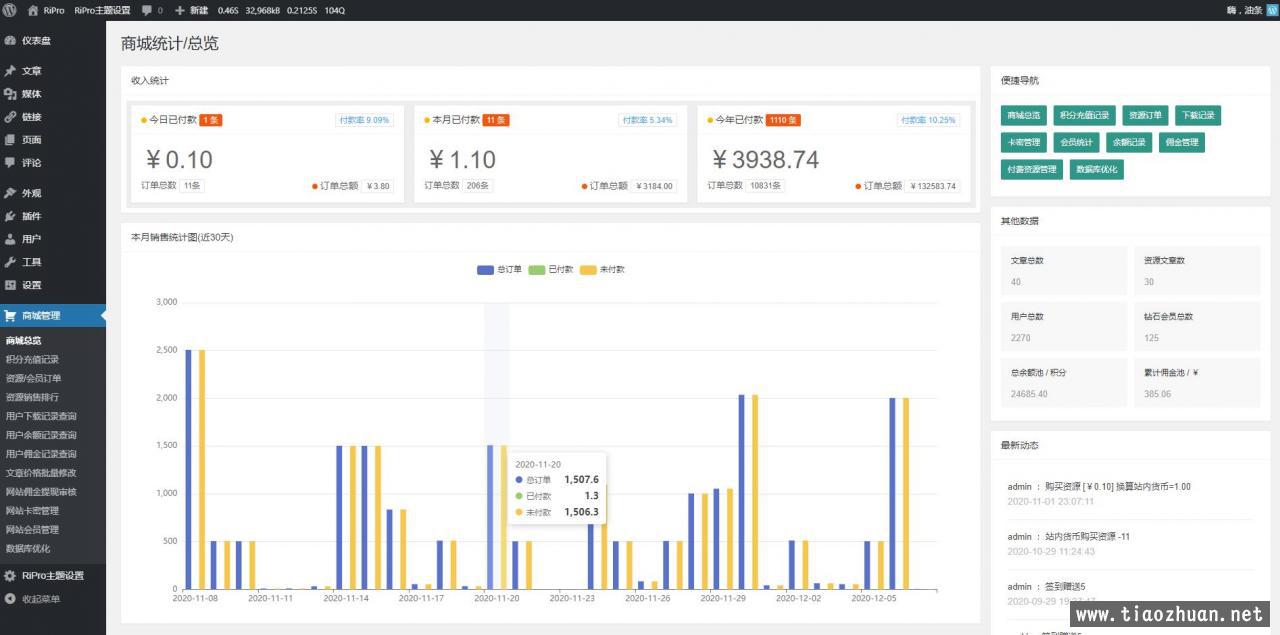Open 资源/会员订单 in the sidebar submenu
This screenshot has width=1280, height=635.
pyautogui.click(x=33, y=378)
